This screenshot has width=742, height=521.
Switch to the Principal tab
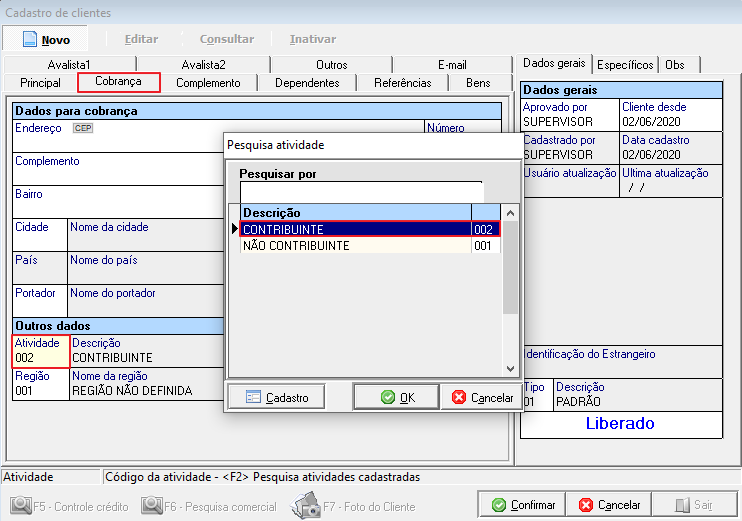(x=40, y=83)
